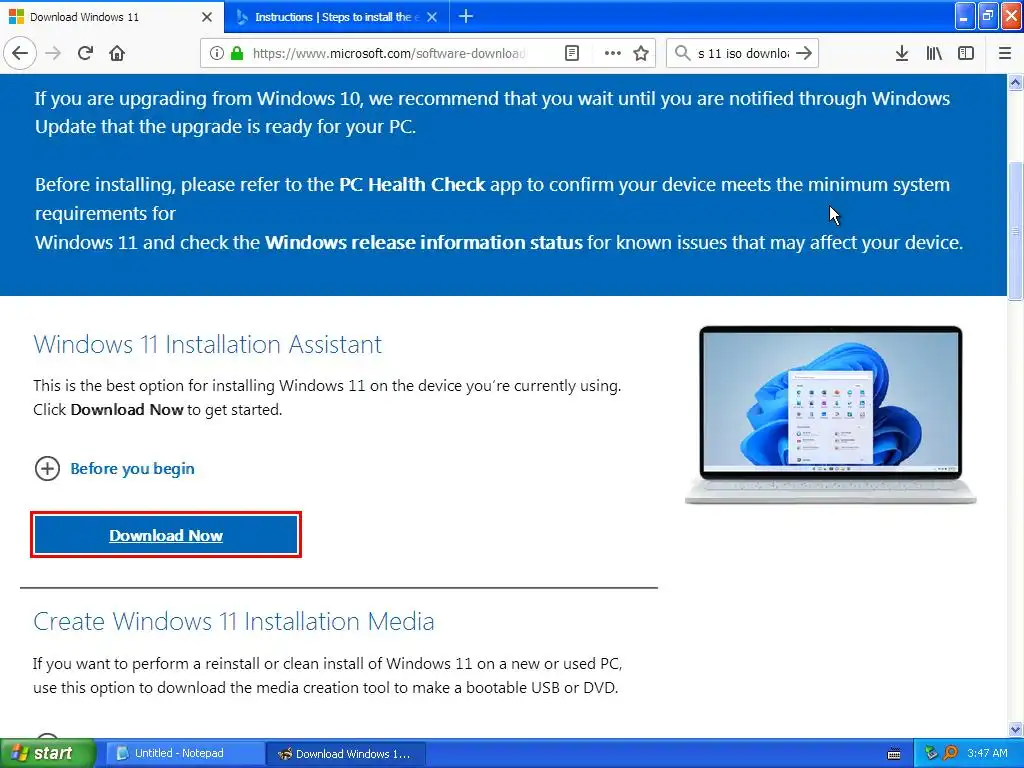
Task: Show site information icon in address bar
Action: coord(217,53)
